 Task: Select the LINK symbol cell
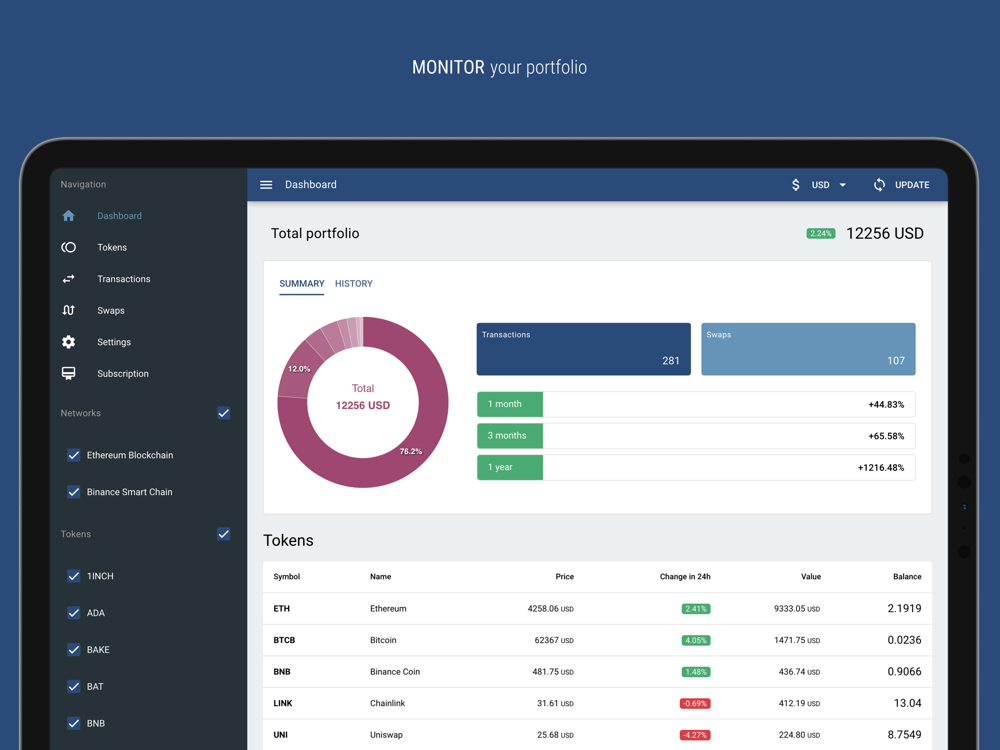(x=283, y=703)
